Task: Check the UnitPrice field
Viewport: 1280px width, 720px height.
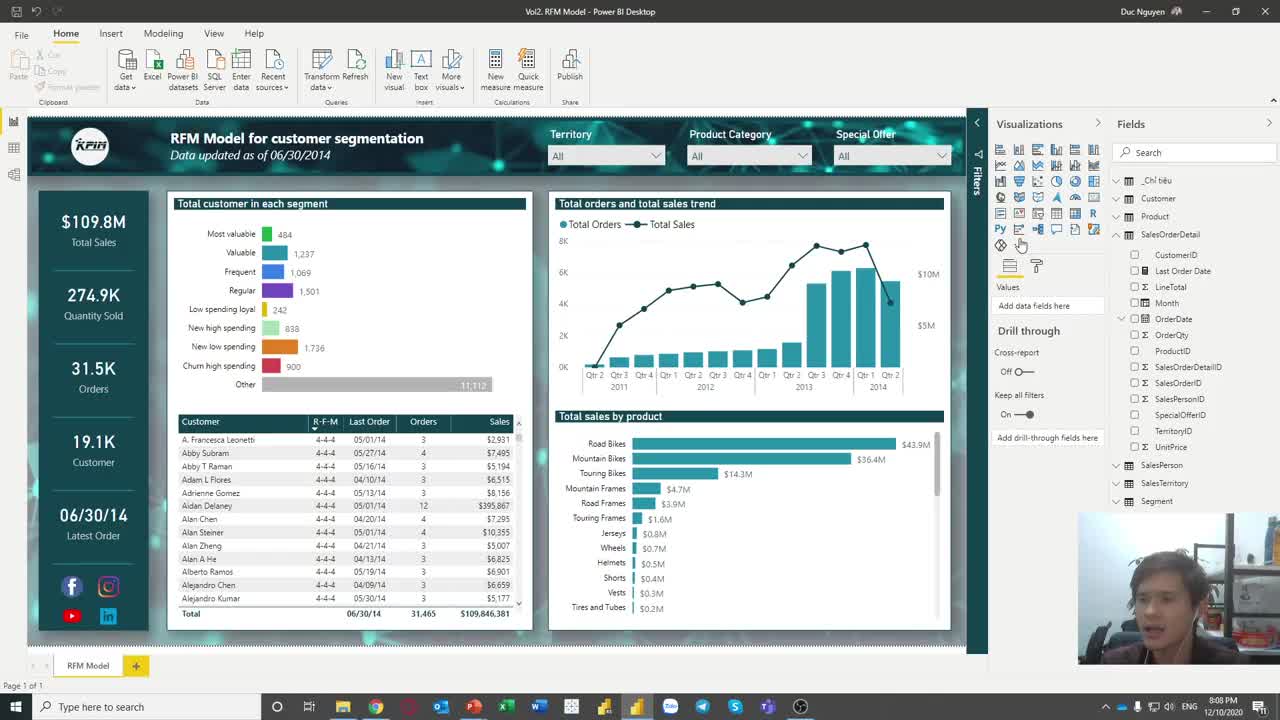Action: click(x=1135, y=447)
